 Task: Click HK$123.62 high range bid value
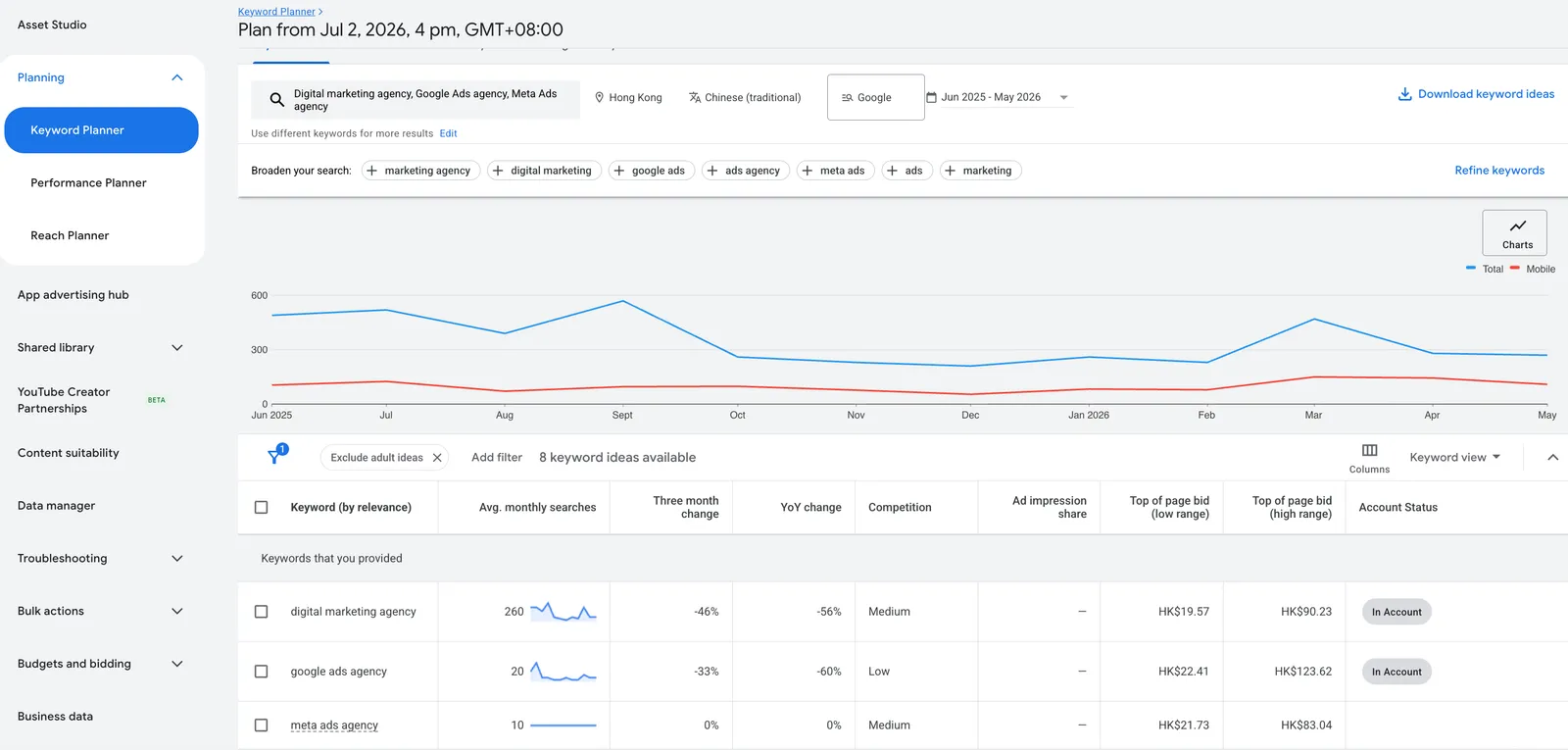(1302, 672)
